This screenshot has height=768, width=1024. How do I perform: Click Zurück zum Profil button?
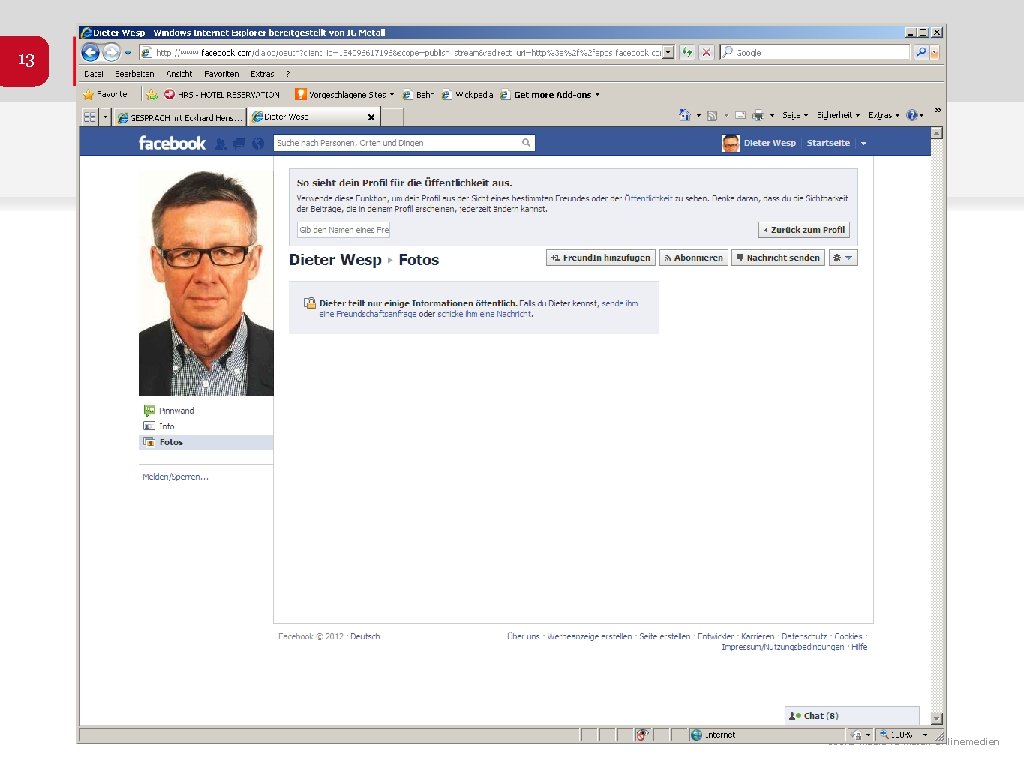[x=804, y=230]
